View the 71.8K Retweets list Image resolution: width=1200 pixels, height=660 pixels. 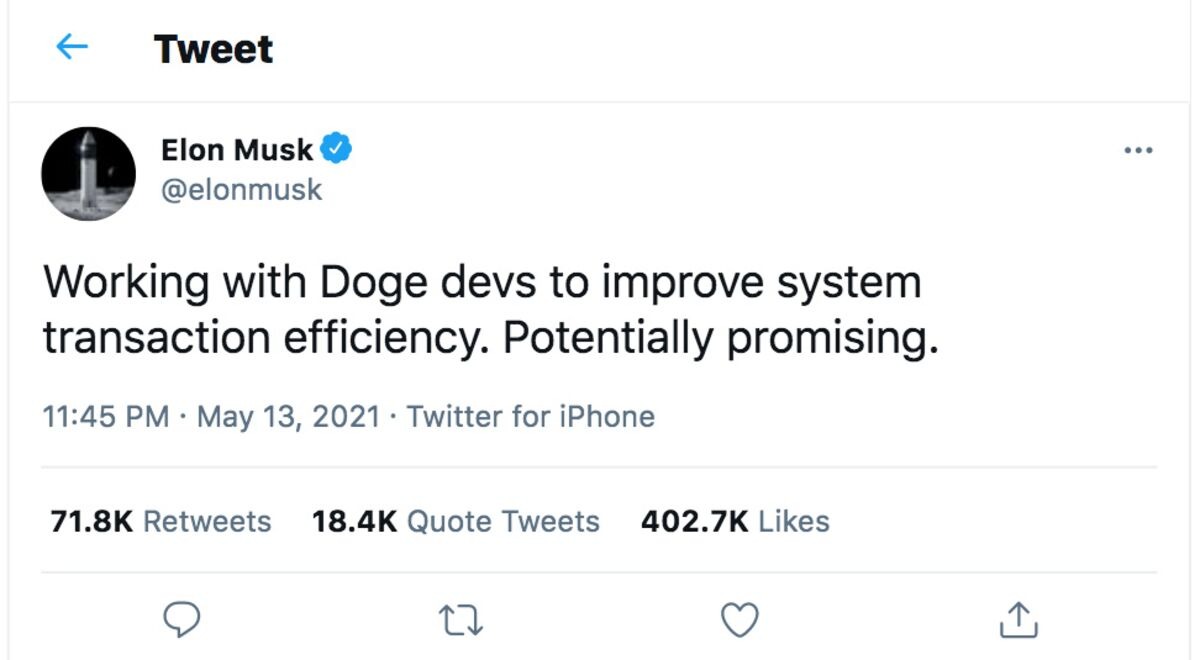160,521
